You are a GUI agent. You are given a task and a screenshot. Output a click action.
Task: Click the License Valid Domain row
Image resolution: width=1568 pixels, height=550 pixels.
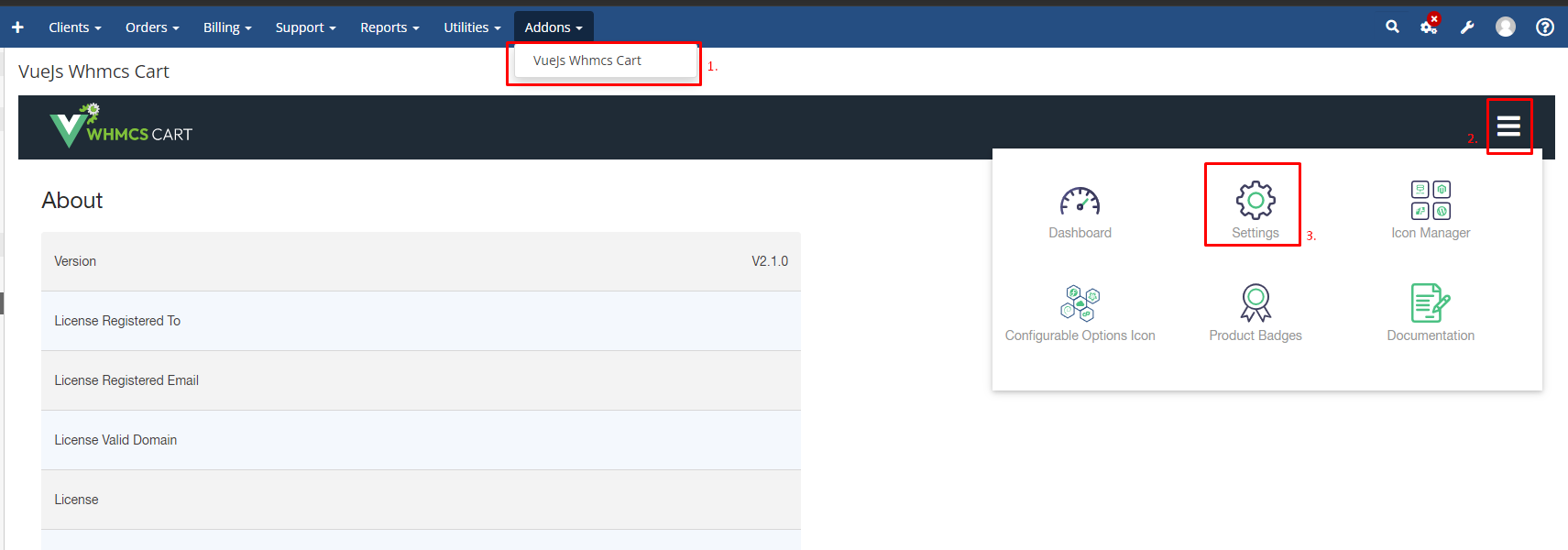pos(421,440)
